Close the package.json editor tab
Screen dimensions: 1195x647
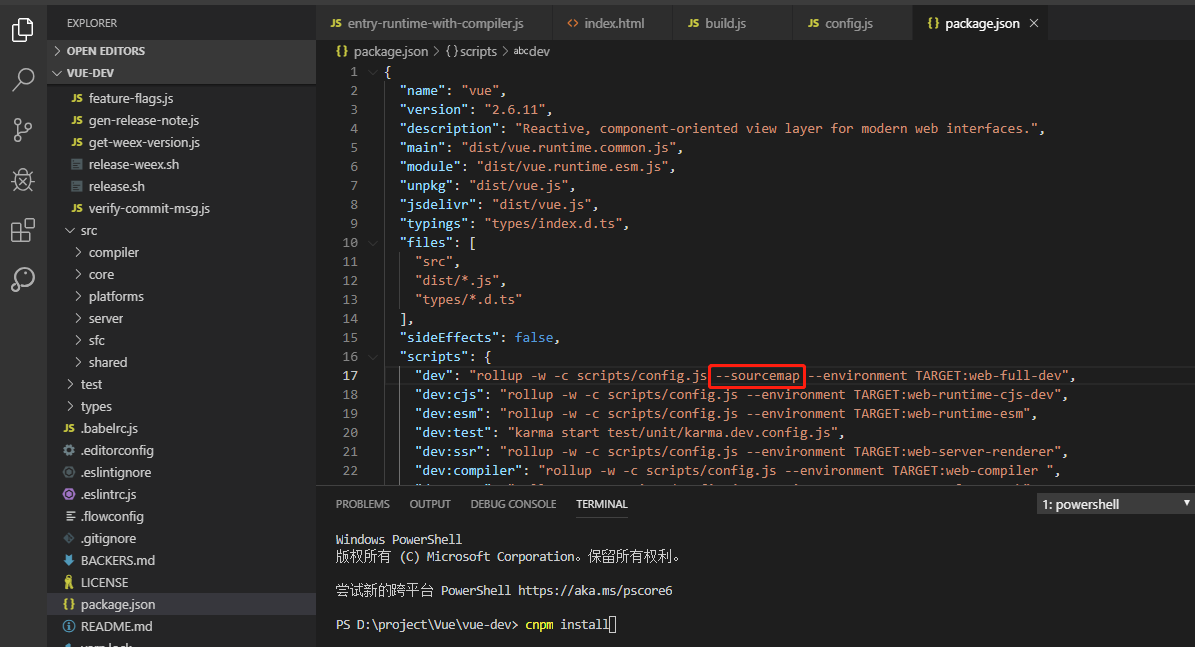(x=1033, y=24)
